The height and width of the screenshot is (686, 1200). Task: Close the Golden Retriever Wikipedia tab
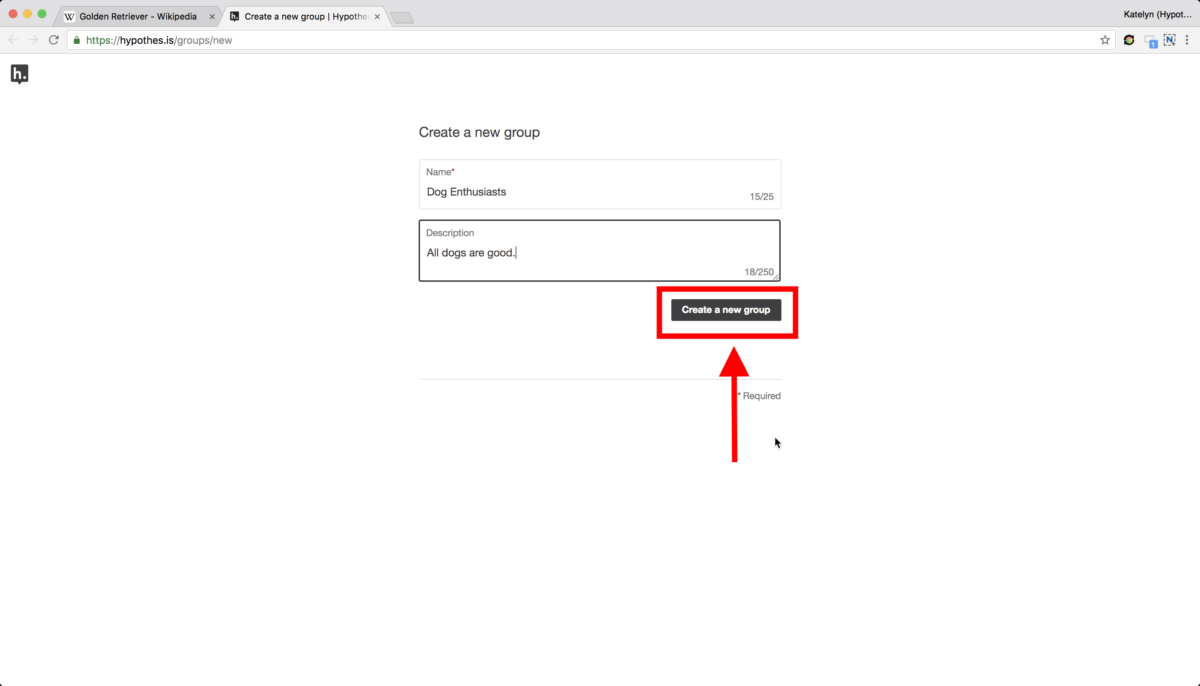pos(211,17)
